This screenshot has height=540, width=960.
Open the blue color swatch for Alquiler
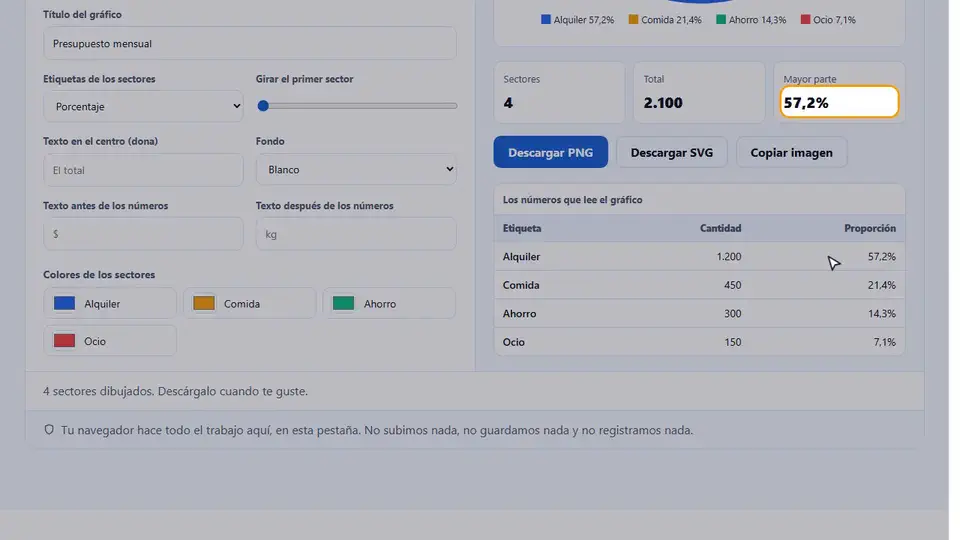click(x=64, y=304)
